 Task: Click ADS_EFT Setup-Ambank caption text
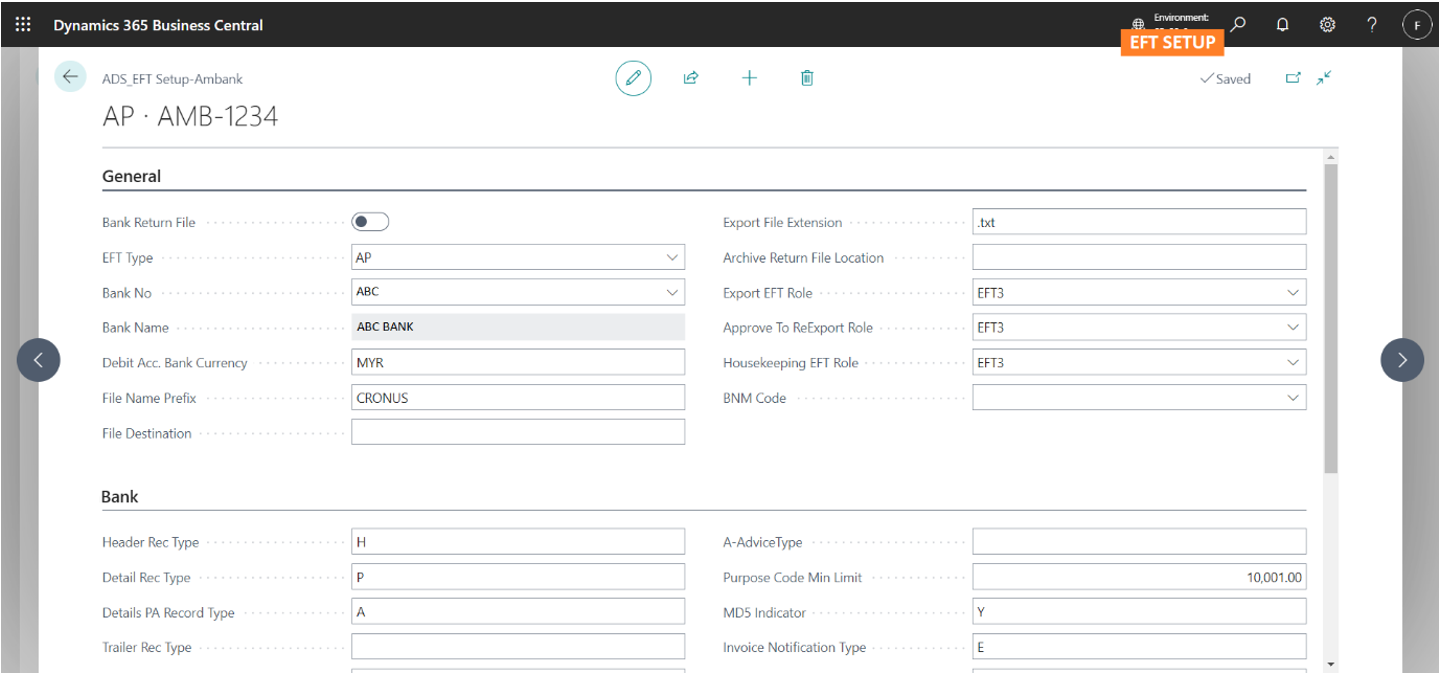coord(172,79)
